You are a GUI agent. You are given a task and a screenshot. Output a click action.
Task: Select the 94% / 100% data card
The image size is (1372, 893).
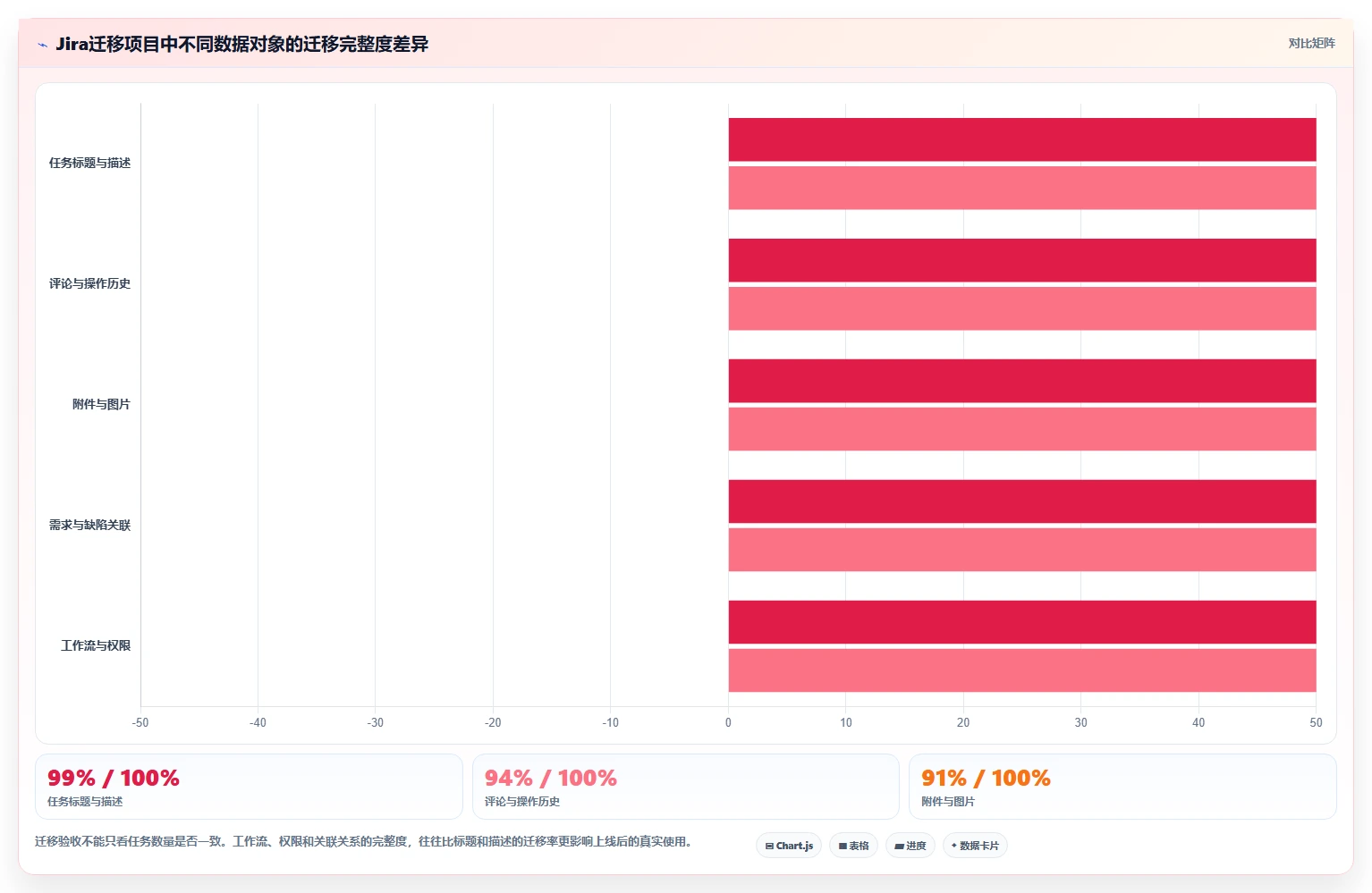click(686, 787)
